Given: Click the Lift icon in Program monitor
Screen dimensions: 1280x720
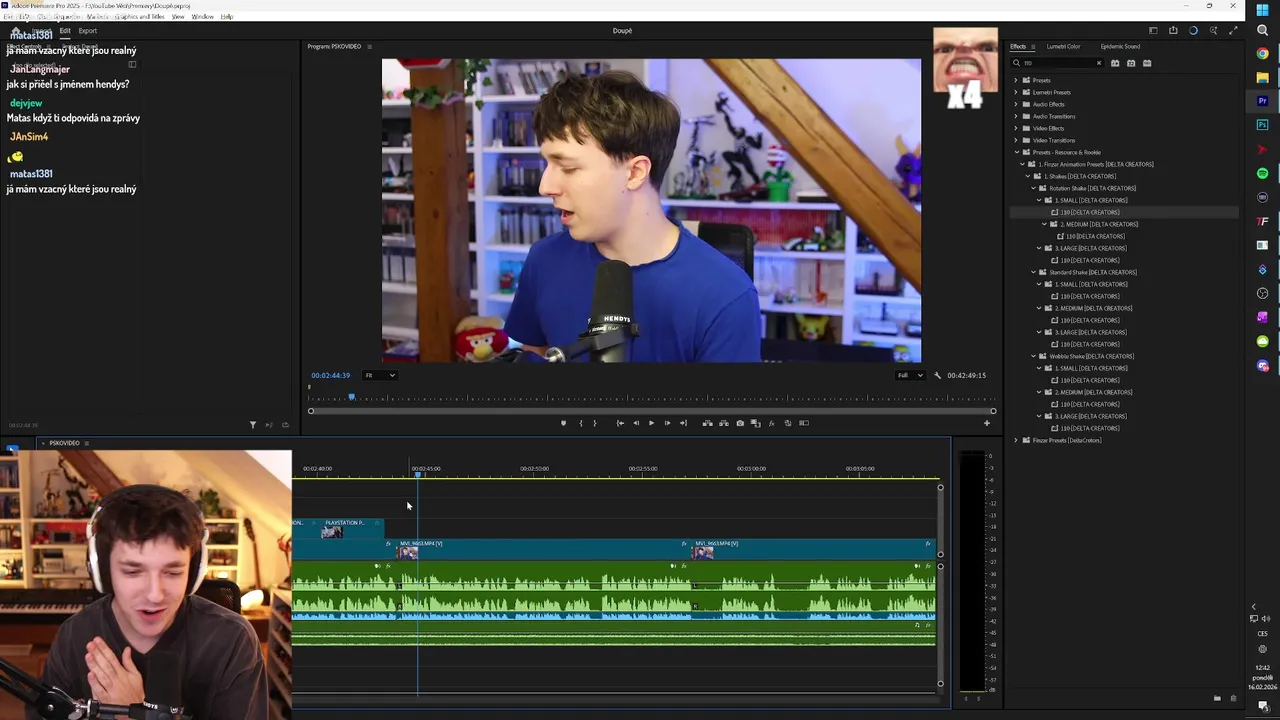Looking at the screenshot, I should click(707, 423).
